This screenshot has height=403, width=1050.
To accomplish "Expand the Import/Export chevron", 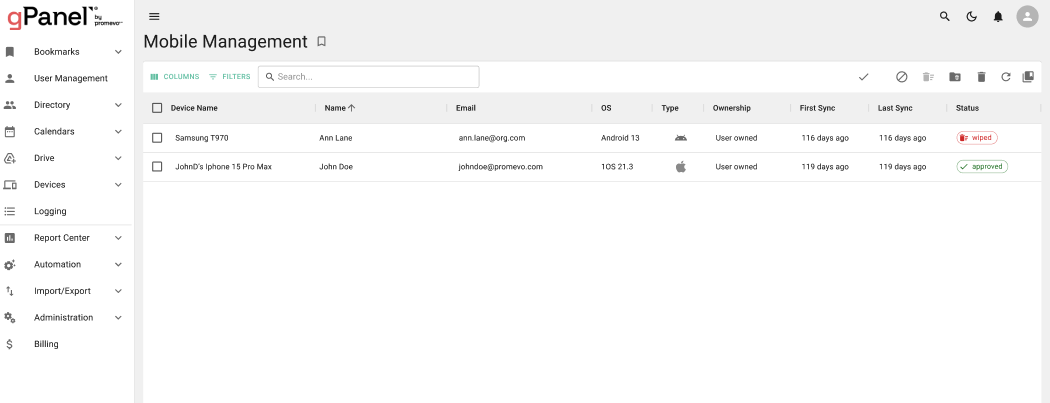I will [119, 291].
